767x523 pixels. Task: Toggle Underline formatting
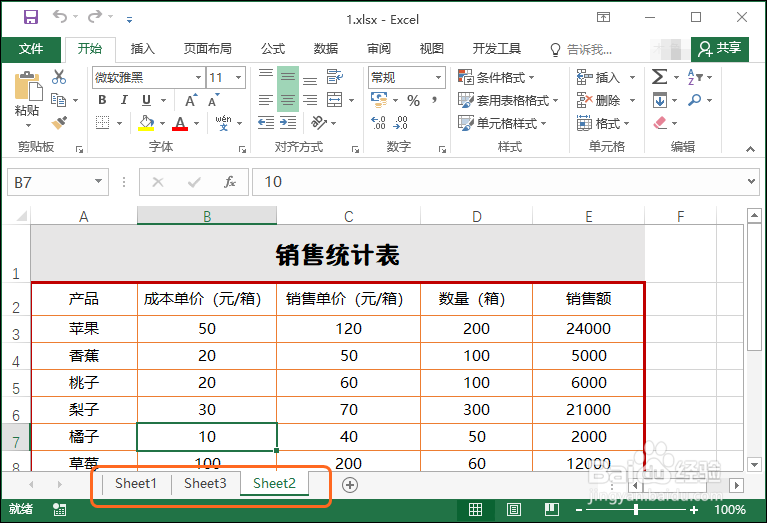point(146,100)
